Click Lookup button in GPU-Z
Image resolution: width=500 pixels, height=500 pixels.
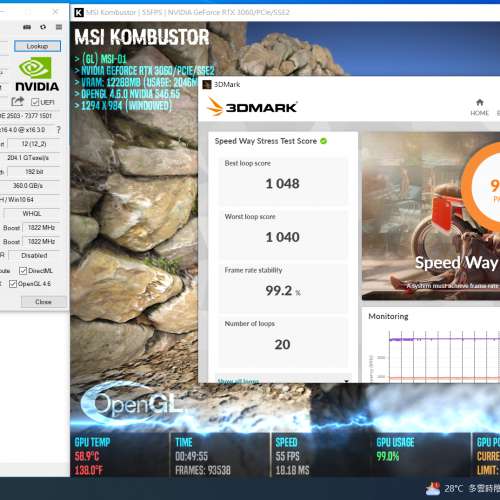click(x=37, y=46)
